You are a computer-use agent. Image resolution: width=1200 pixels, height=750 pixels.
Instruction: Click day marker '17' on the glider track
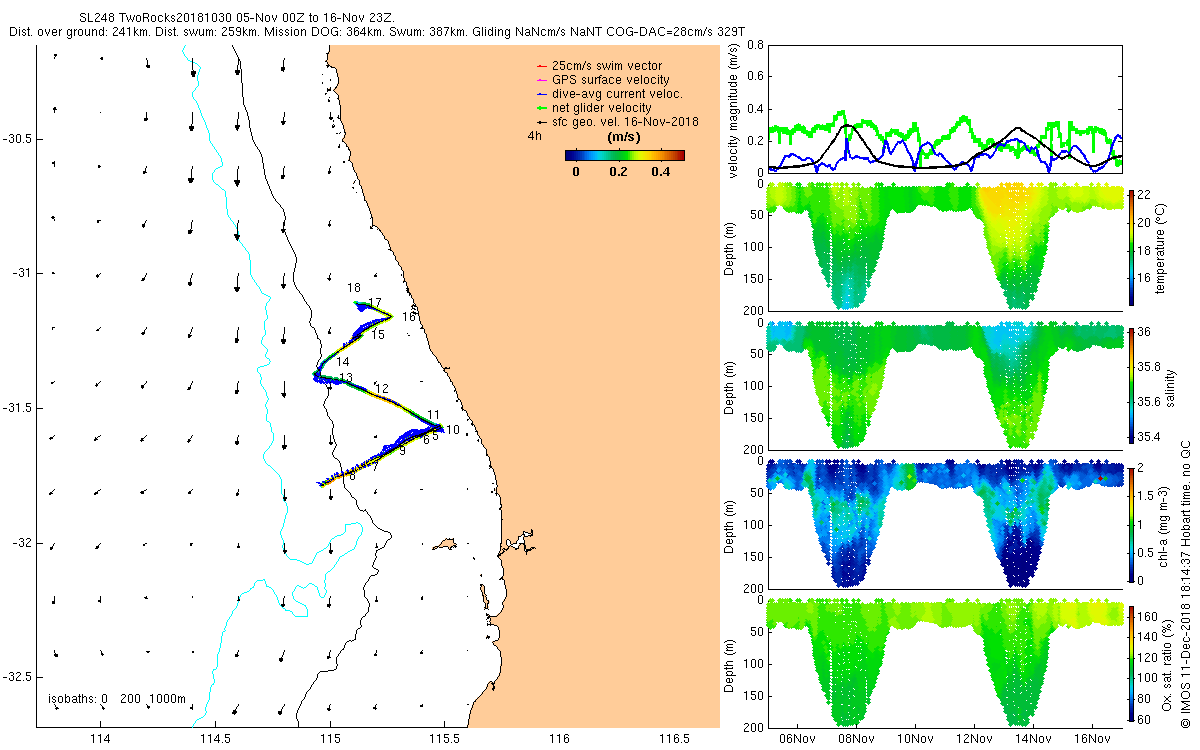click(375, 302)
